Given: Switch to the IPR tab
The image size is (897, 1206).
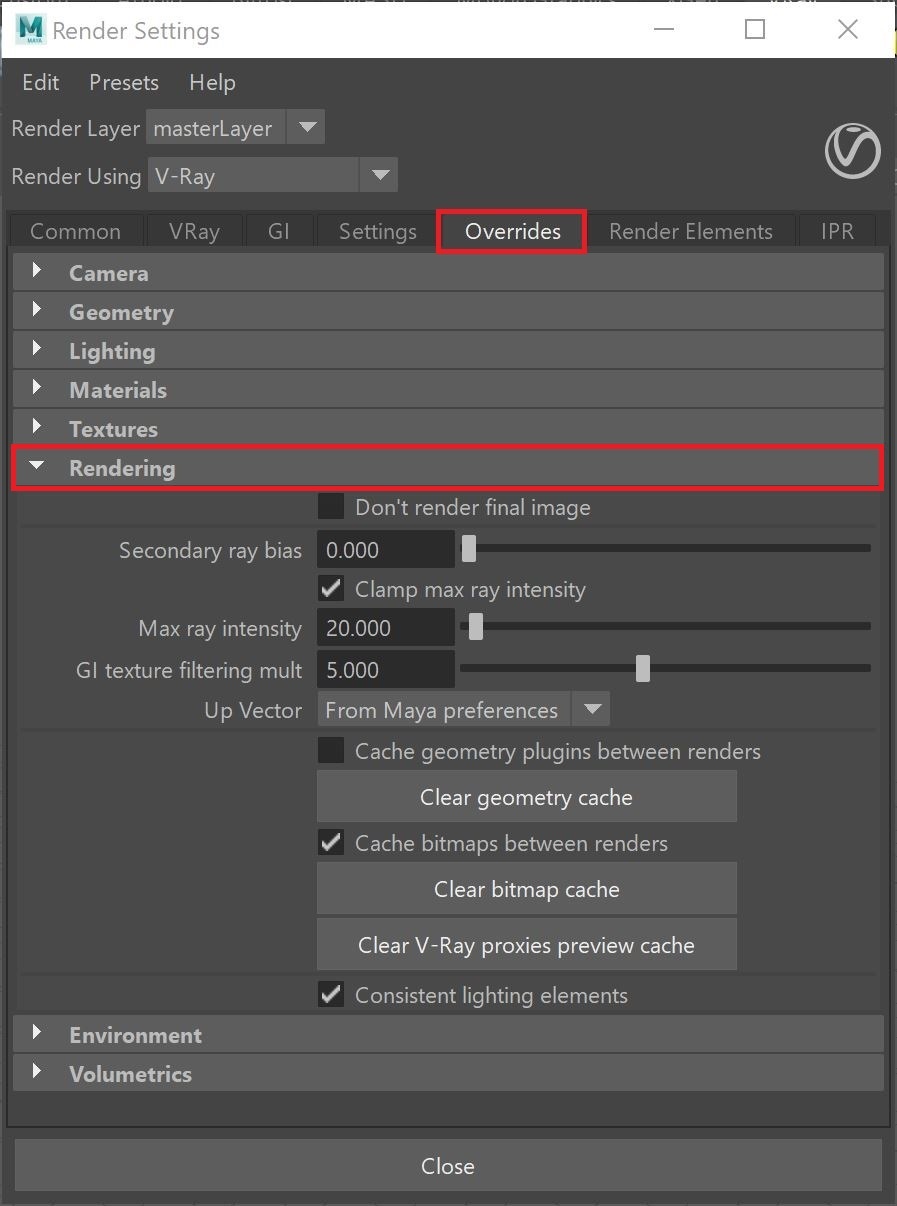Looking at the screenshot, I should pyautogui.click(x=837, y=231).
